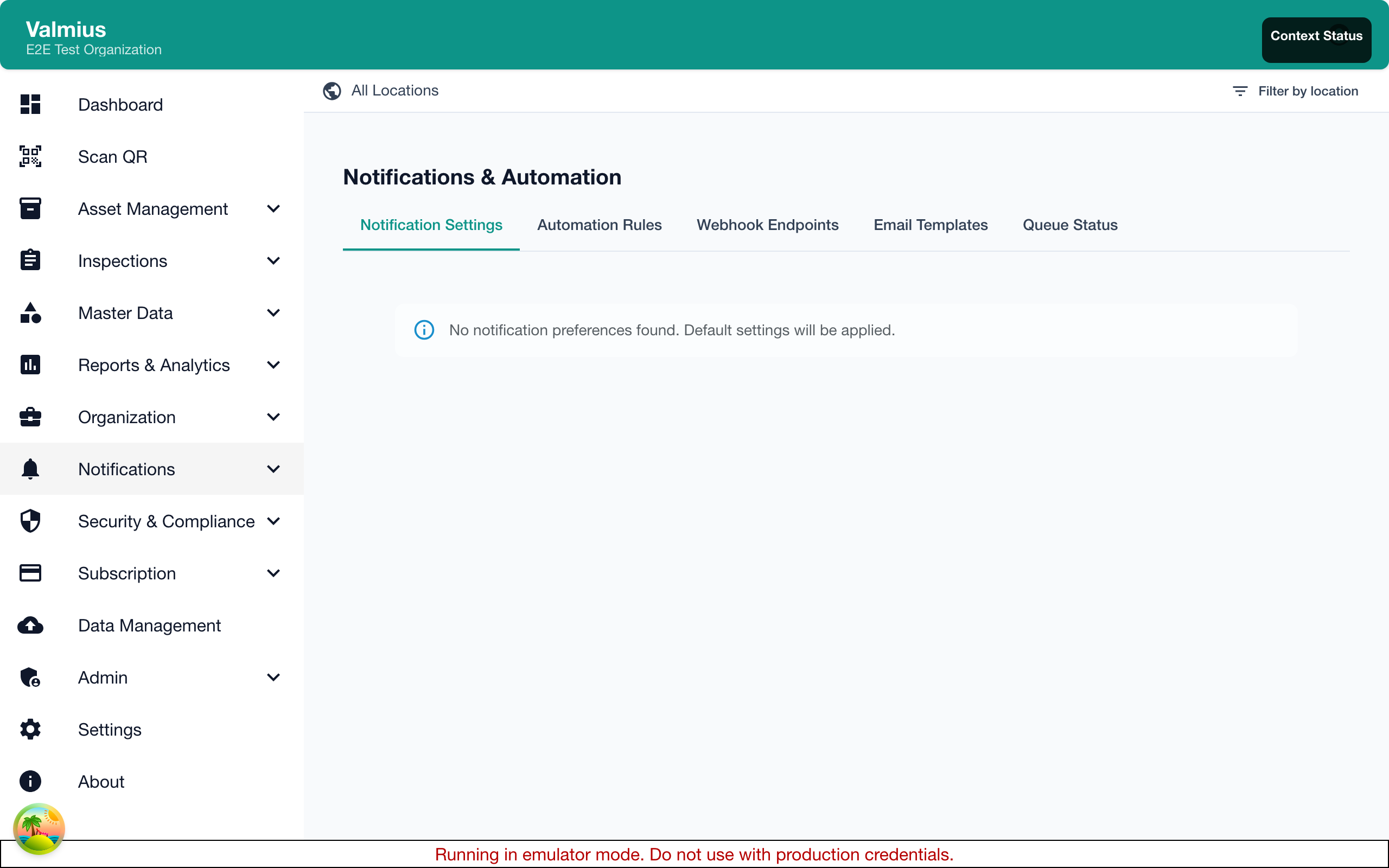This screenshot has width=1389, height=868.
Task: Select the Master Data shapes icon
Action: 30,313
